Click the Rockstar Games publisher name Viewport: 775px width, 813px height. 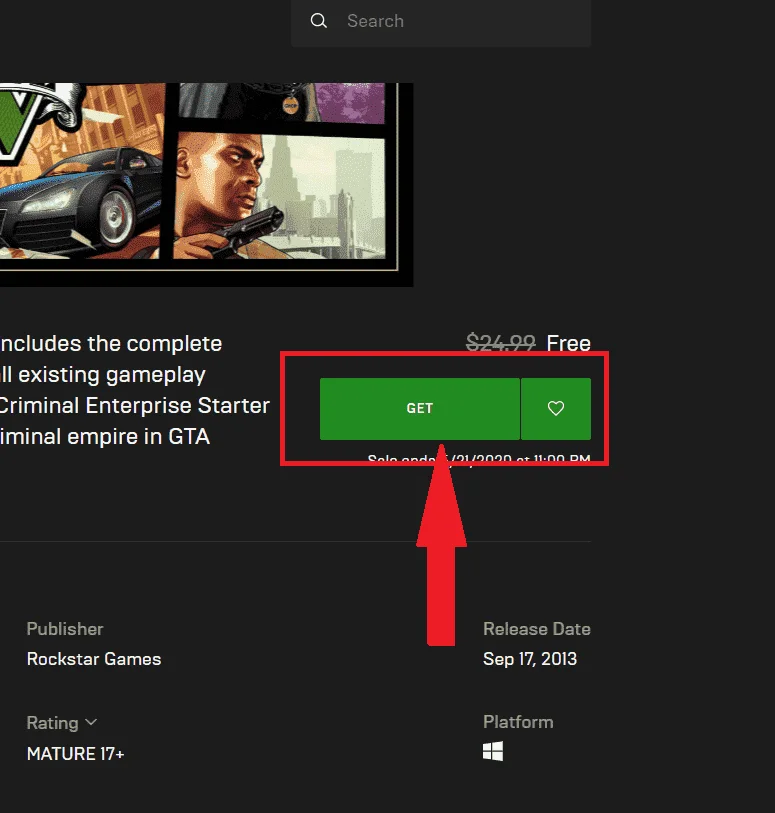click(94, 659)
